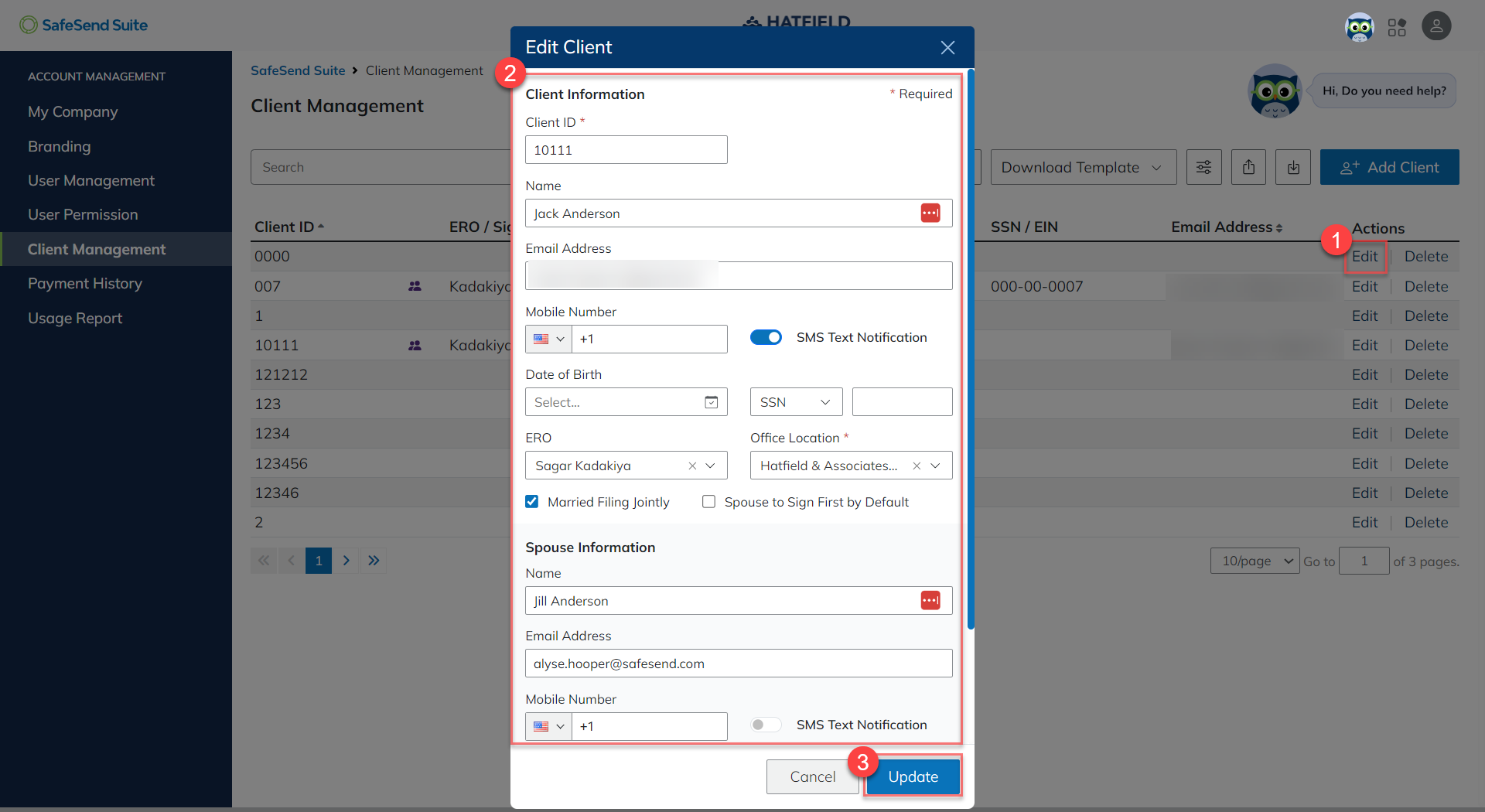Disable SMS Text Notification for the client
The image size is (1485, 812).
click(x=765, y=337)
